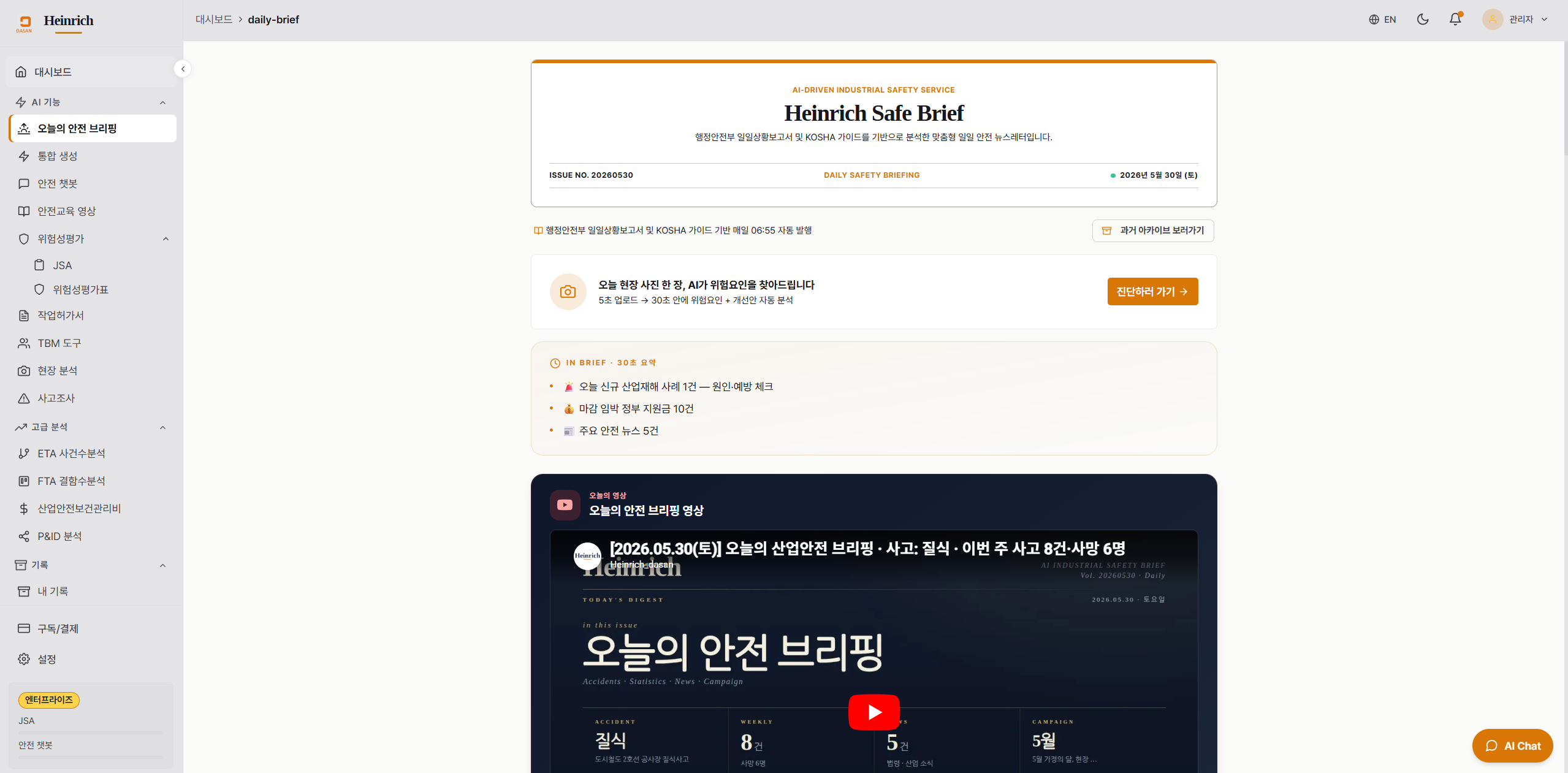The width and height of the screenshot is (1568, 773).
Task: Select 사고조사 menu label
Action: coord(56,398)
